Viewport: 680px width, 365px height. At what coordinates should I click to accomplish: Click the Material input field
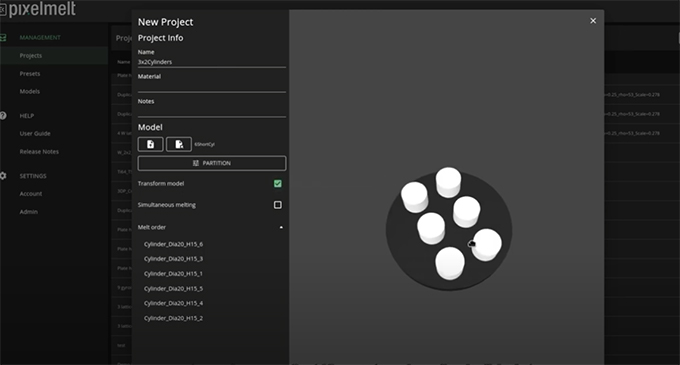(x=212, y=87)
